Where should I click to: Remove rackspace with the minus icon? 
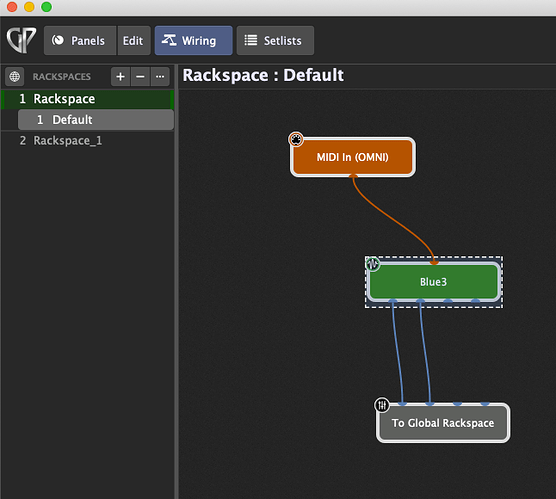[x=140, y=76]
